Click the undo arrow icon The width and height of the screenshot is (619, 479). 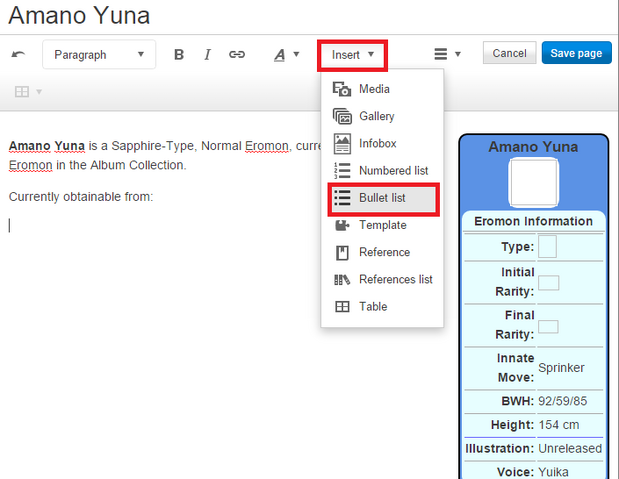[x=18, y=54]
